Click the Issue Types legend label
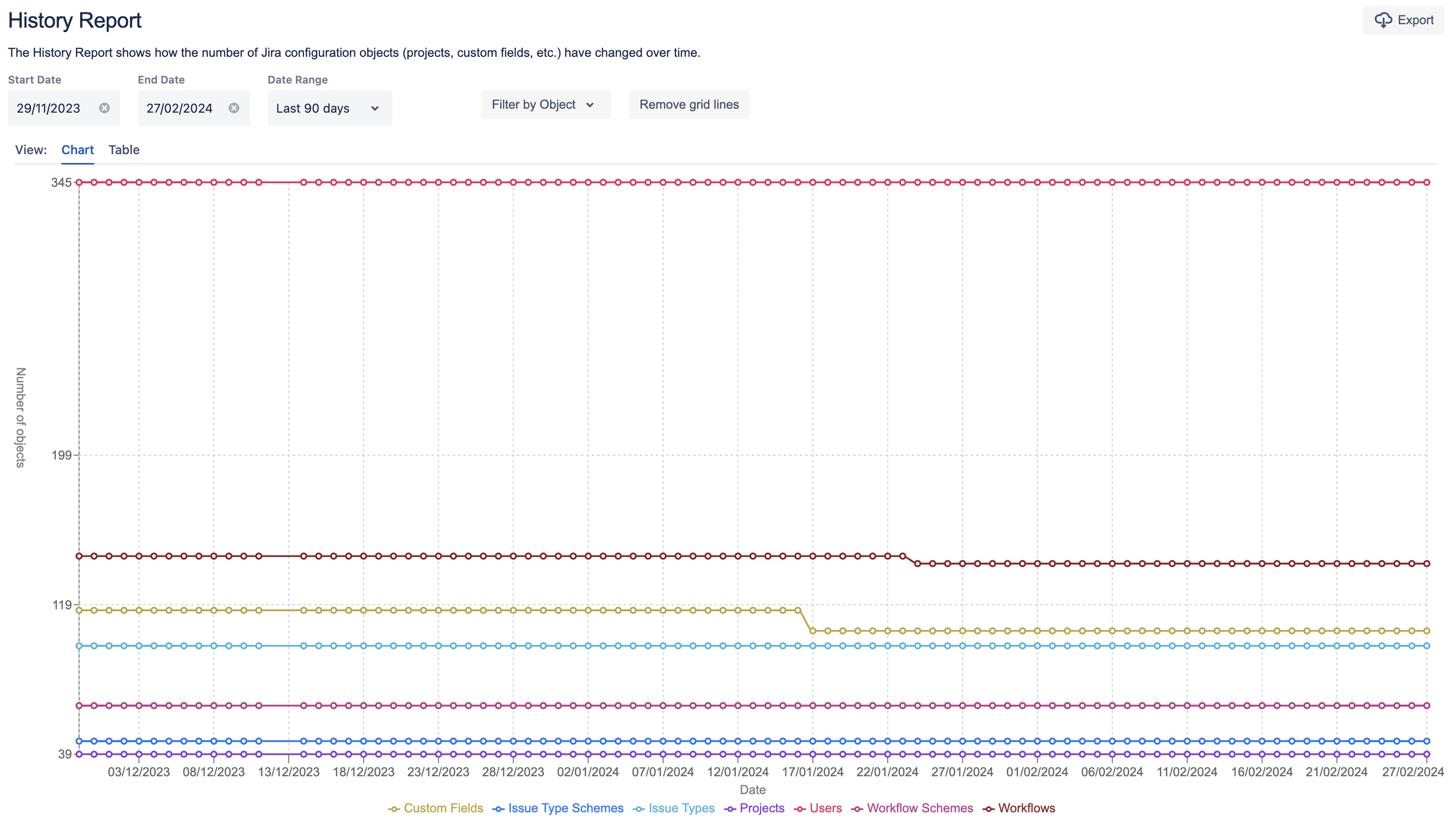Screen dimensions: 1453x840 681,808
